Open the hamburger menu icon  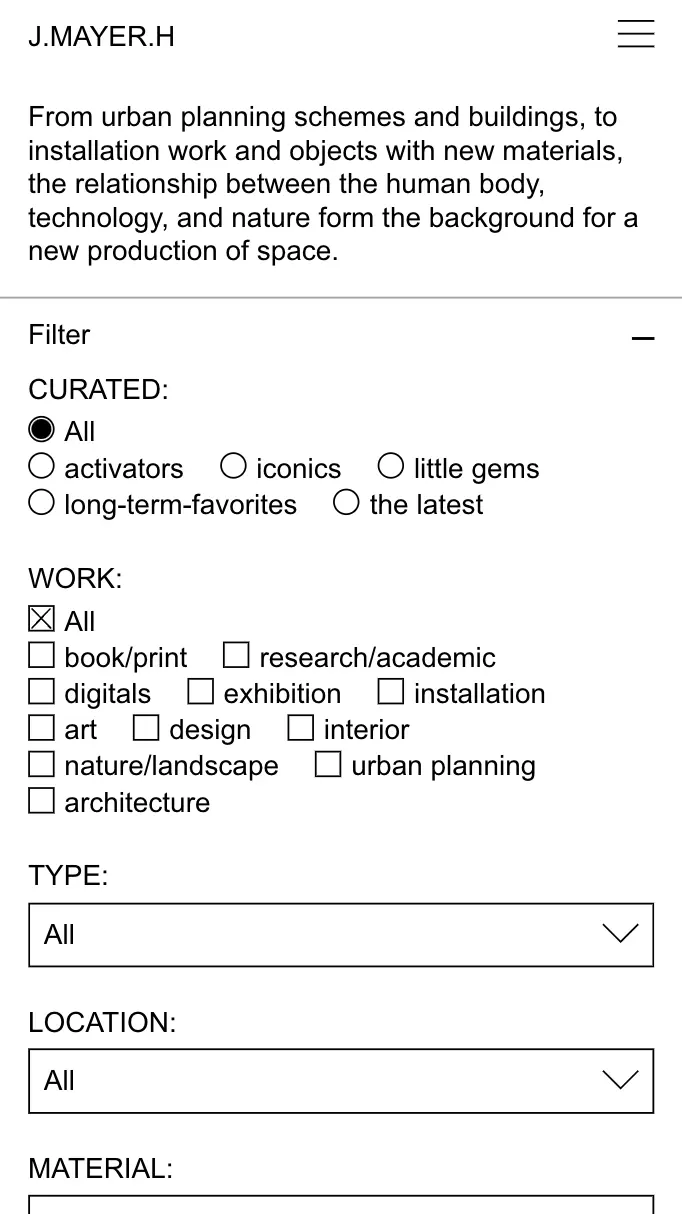636,34
